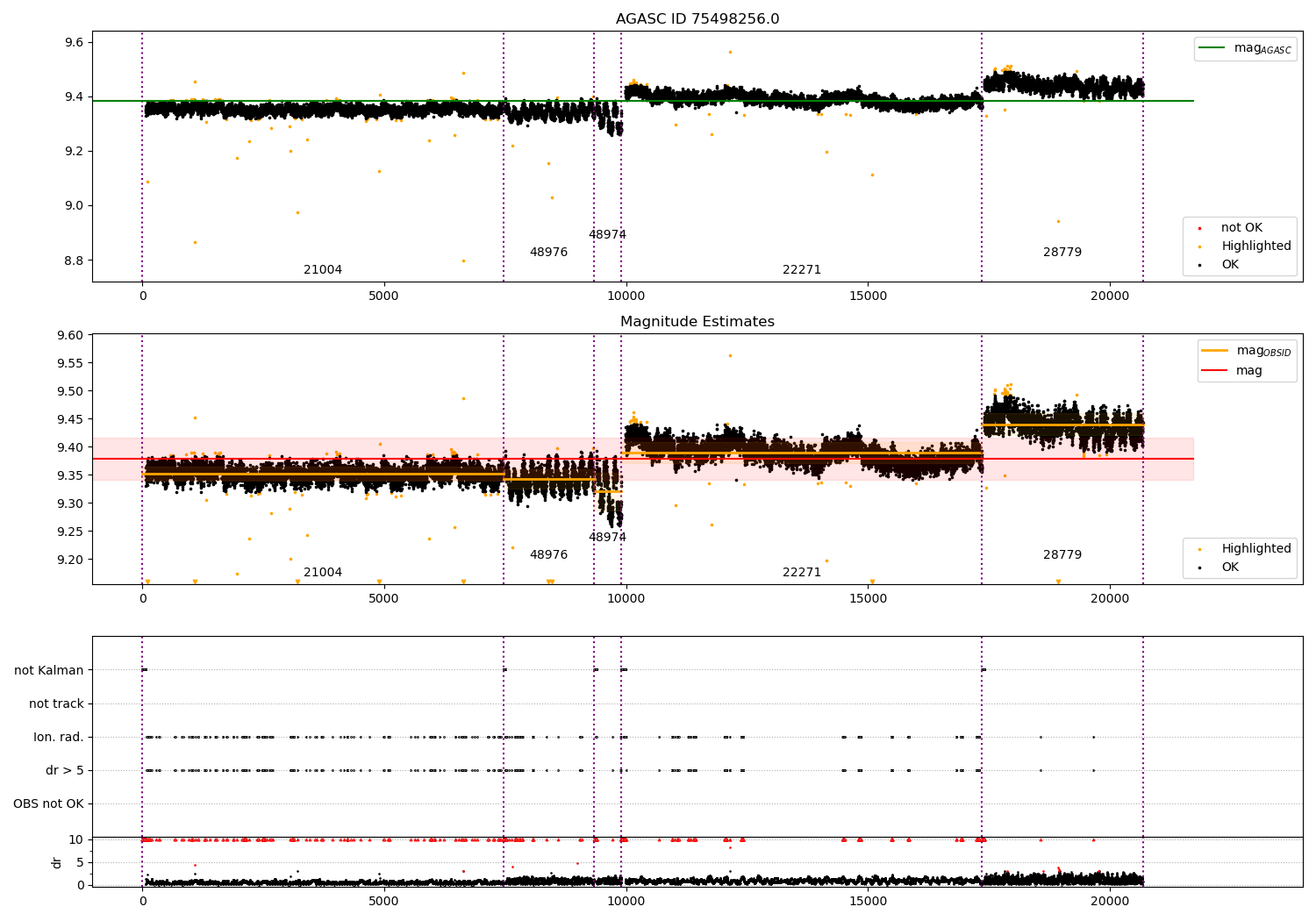
Task: Click obsid label 28779 in AGASC ID plot
Action: 1062,253
